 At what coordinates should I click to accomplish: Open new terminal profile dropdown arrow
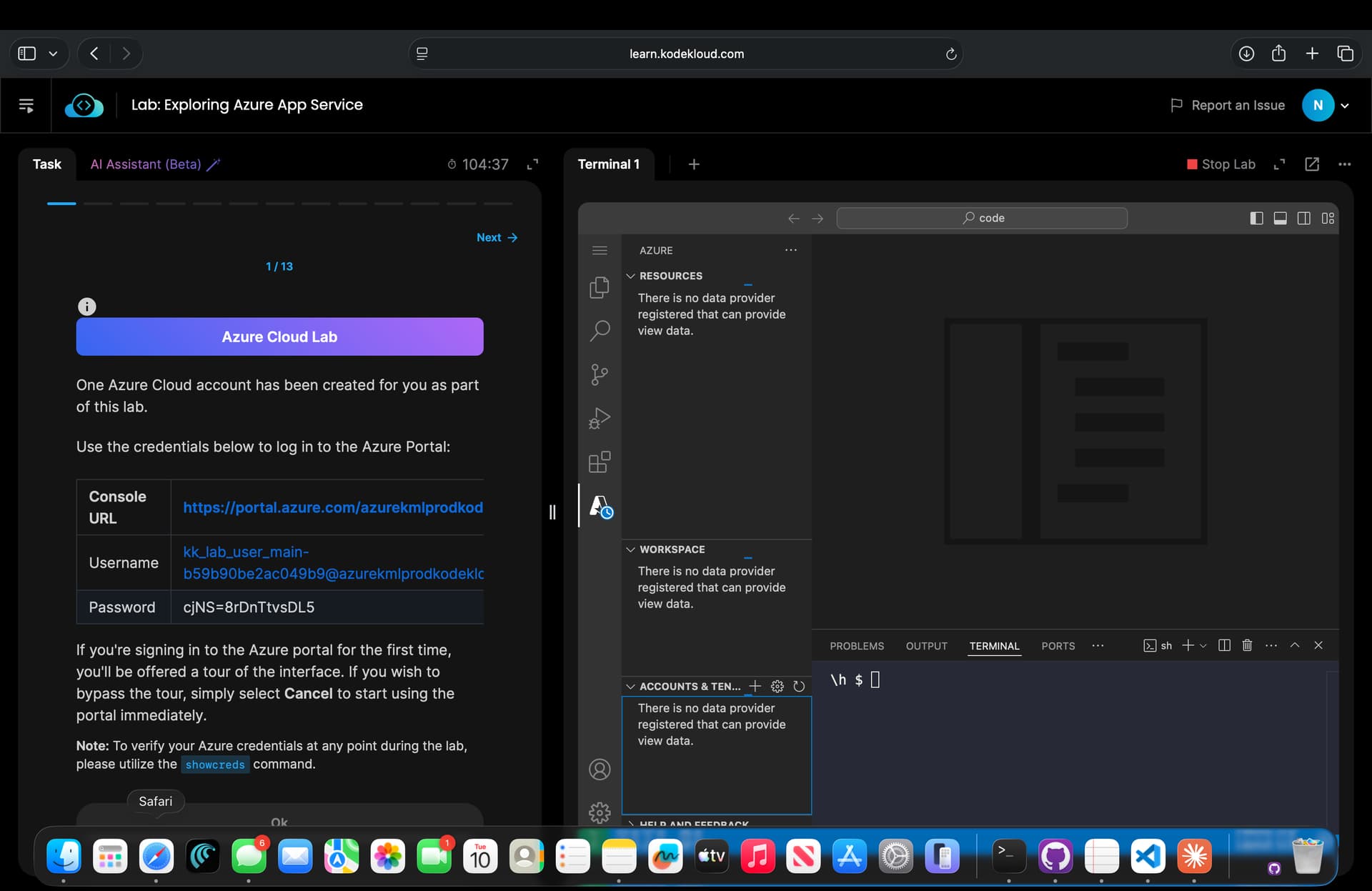(1203, 646)
